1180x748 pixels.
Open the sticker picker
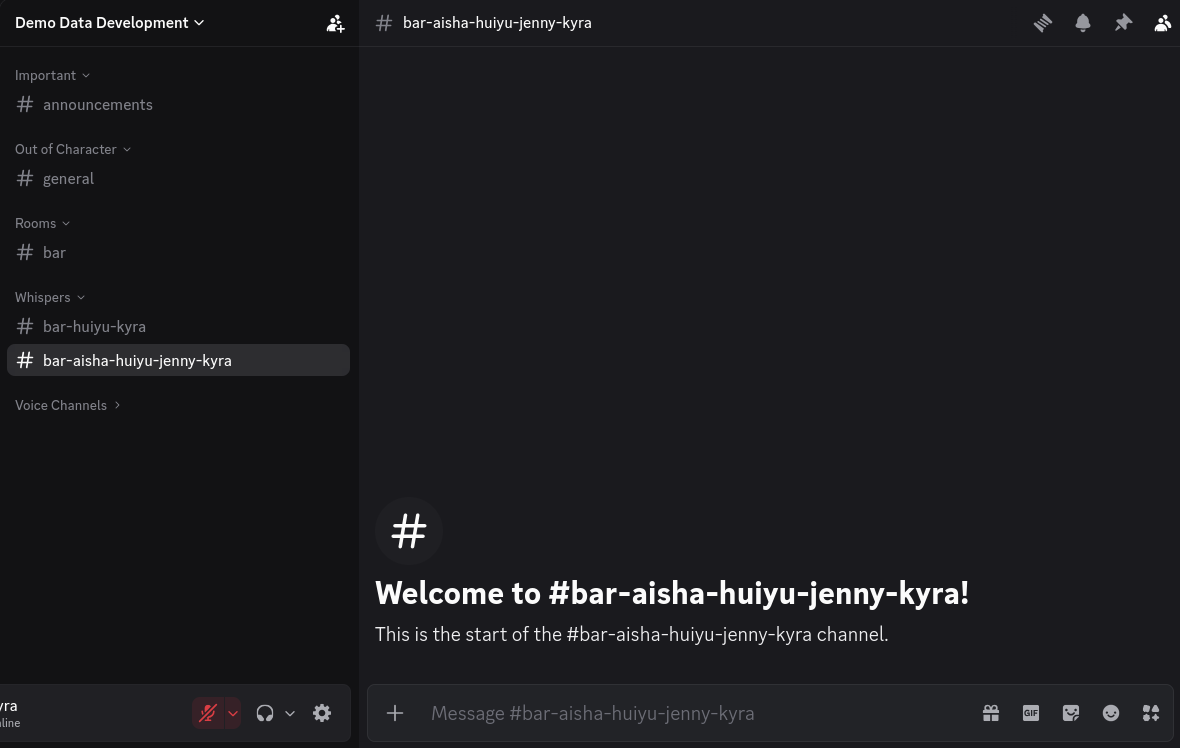[x=1071, y=713]
